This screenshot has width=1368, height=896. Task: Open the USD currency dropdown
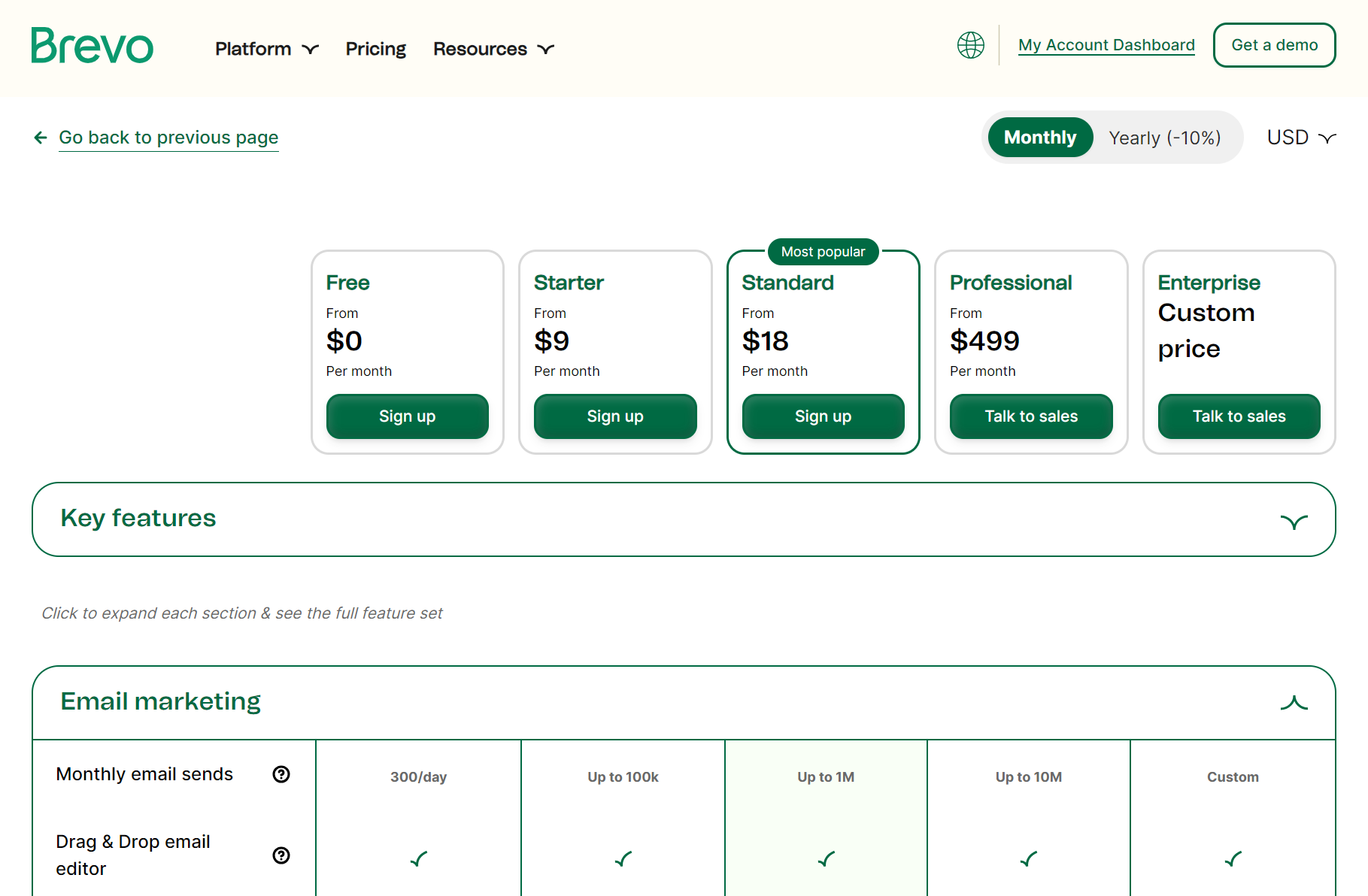tap(1300, 137)
